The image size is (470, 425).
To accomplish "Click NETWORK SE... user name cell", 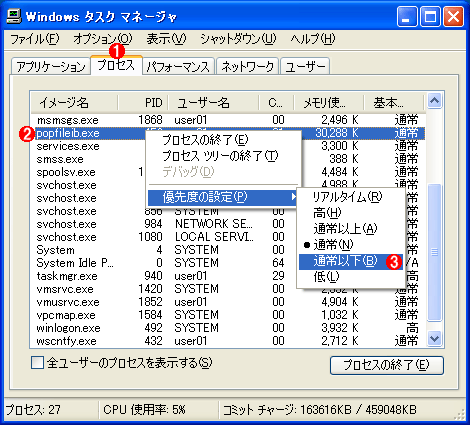I will (x=214, y=224).
